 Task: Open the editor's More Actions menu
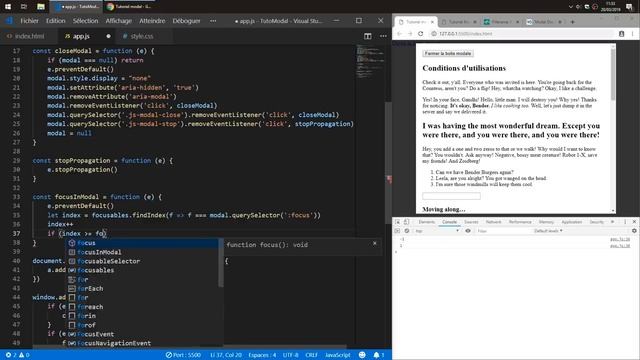pyautogui.click(x=383, y=36)
